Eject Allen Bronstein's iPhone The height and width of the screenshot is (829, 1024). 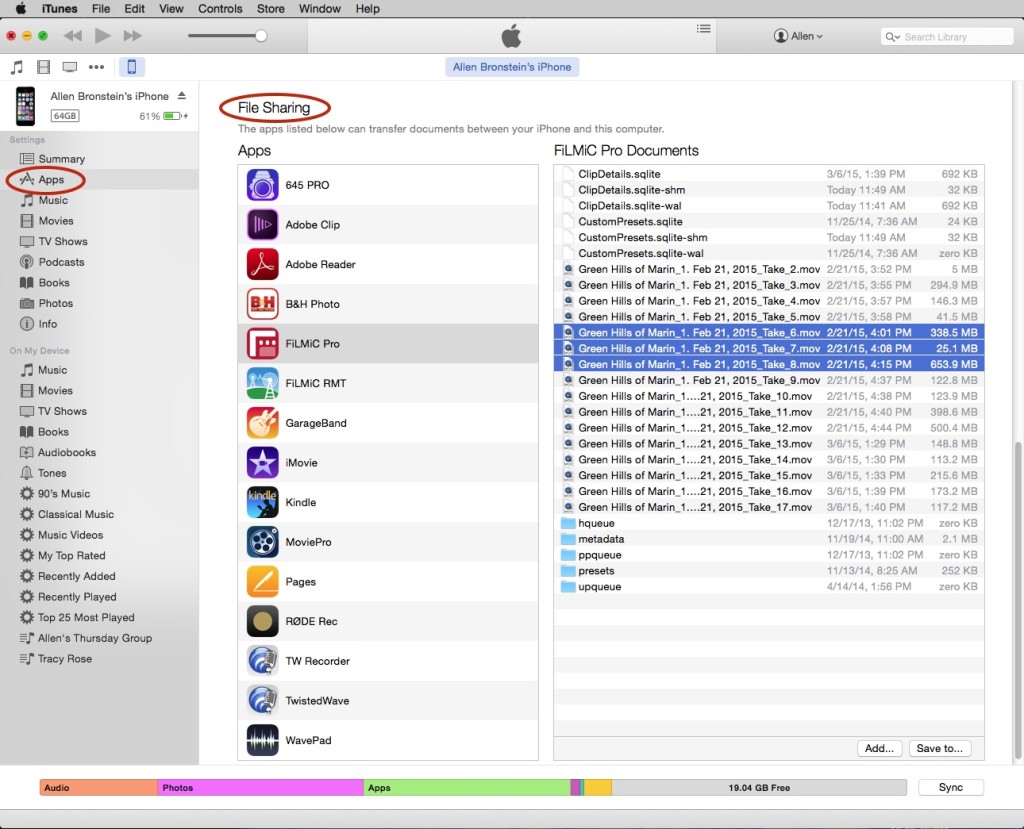pyautogui.click(x=182, y=95)
